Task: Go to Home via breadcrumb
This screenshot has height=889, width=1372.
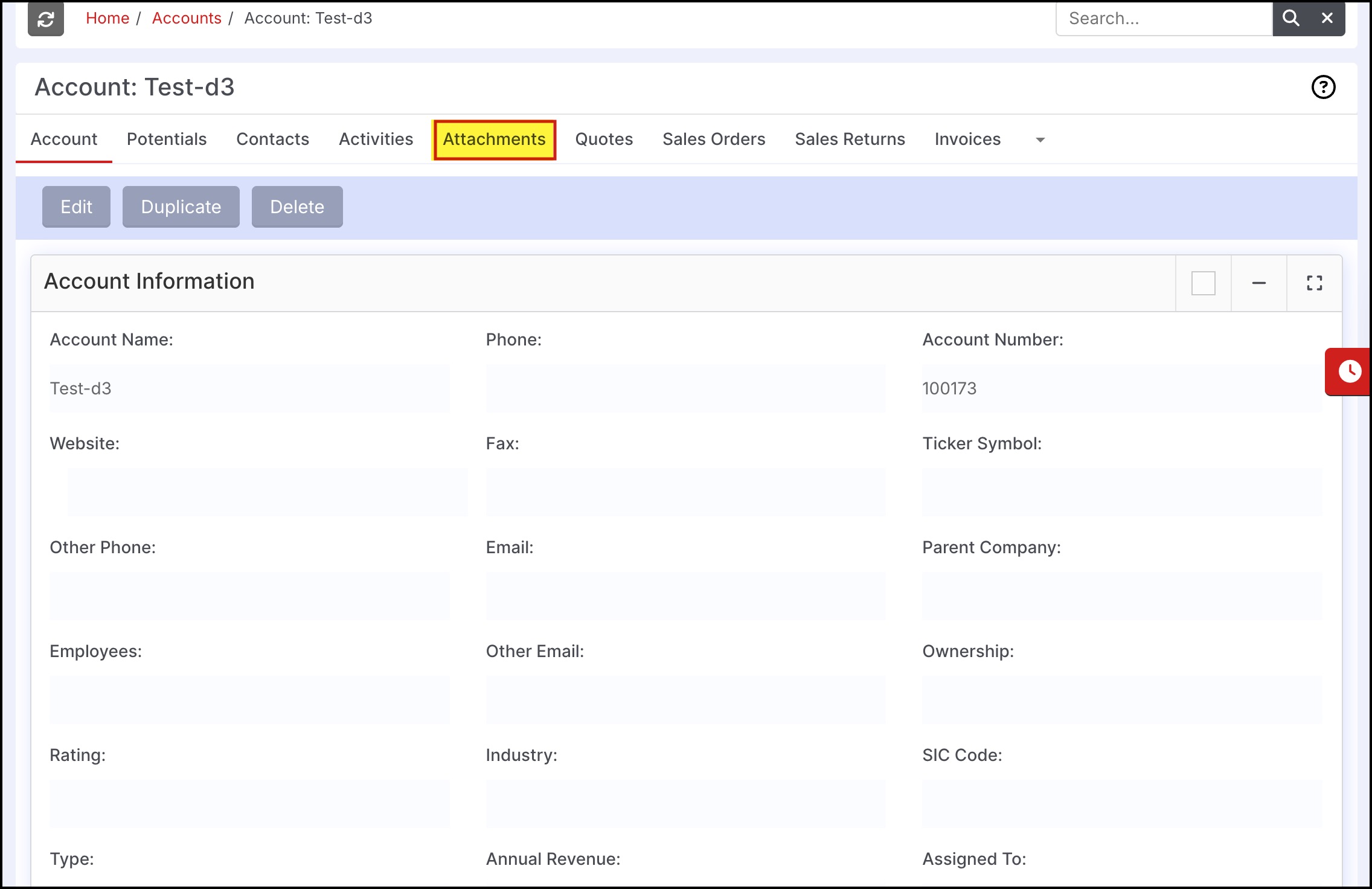Action: (107, 18)
